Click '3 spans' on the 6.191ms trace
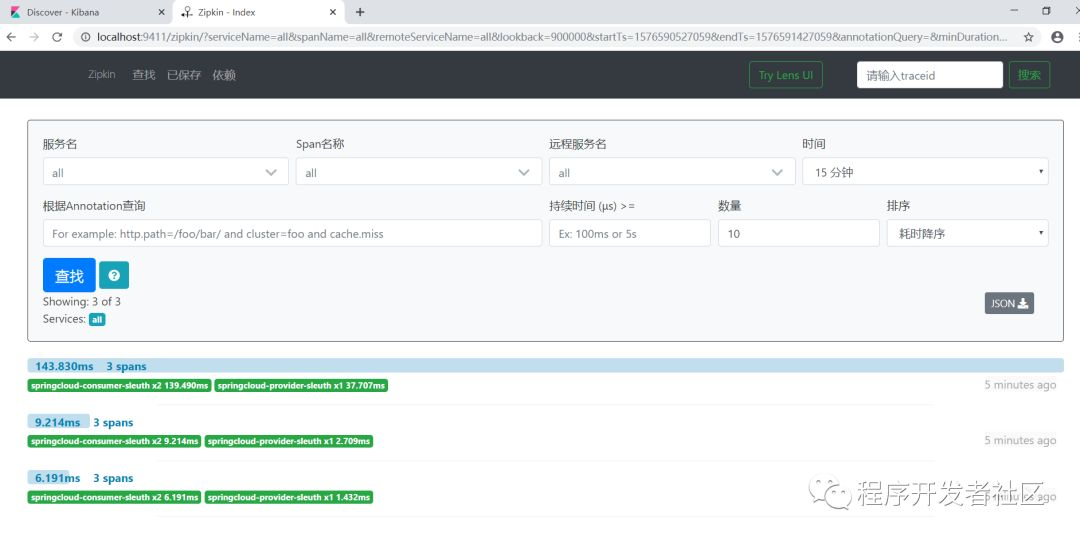 113,478
